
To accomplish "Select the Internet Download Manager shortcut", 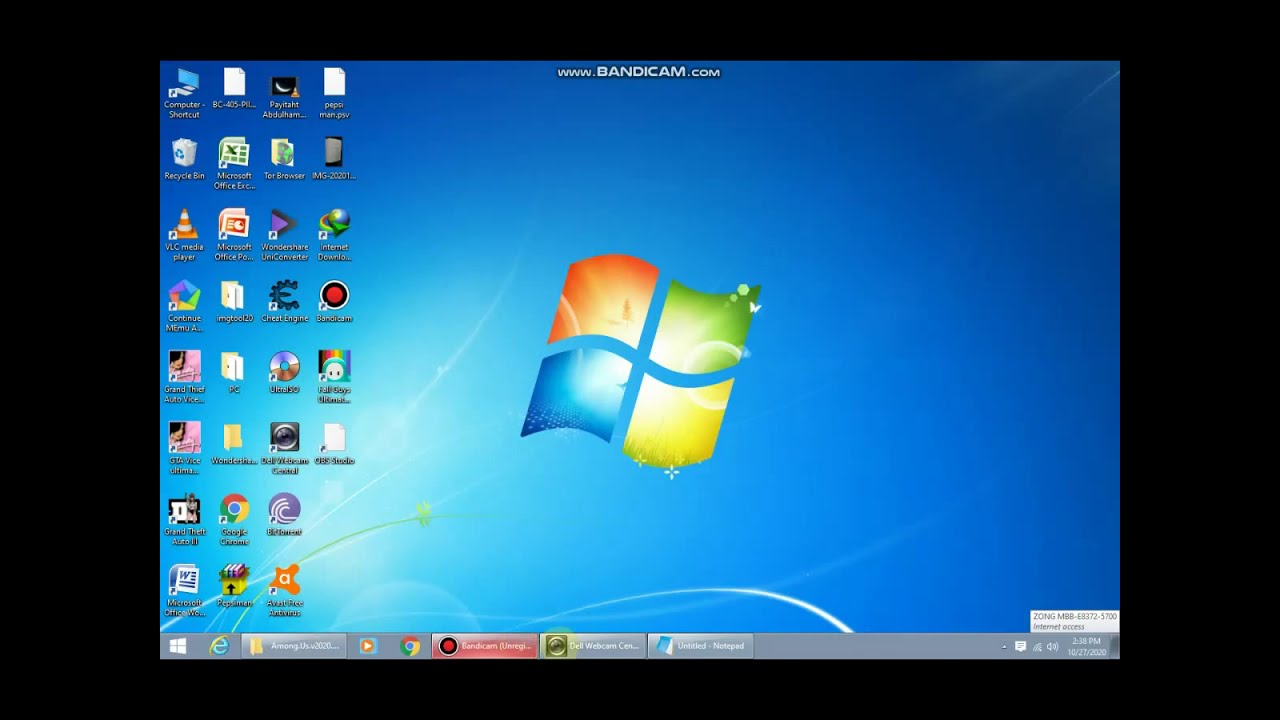I will pos(334,236).
